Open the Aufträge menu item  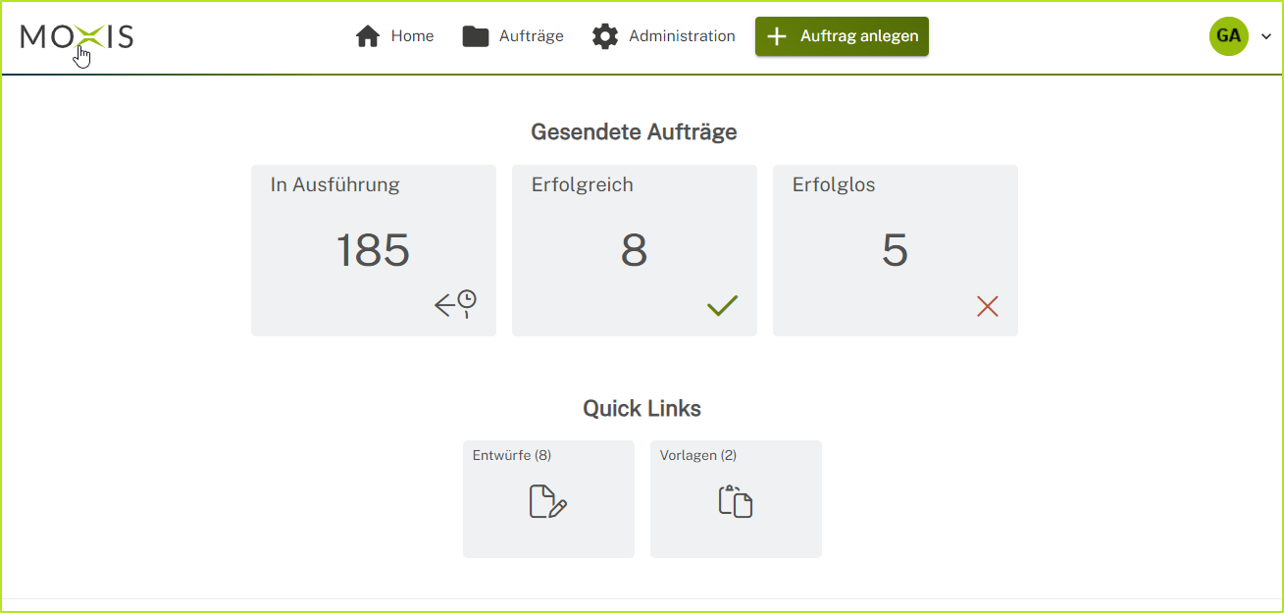click(530, 35)
